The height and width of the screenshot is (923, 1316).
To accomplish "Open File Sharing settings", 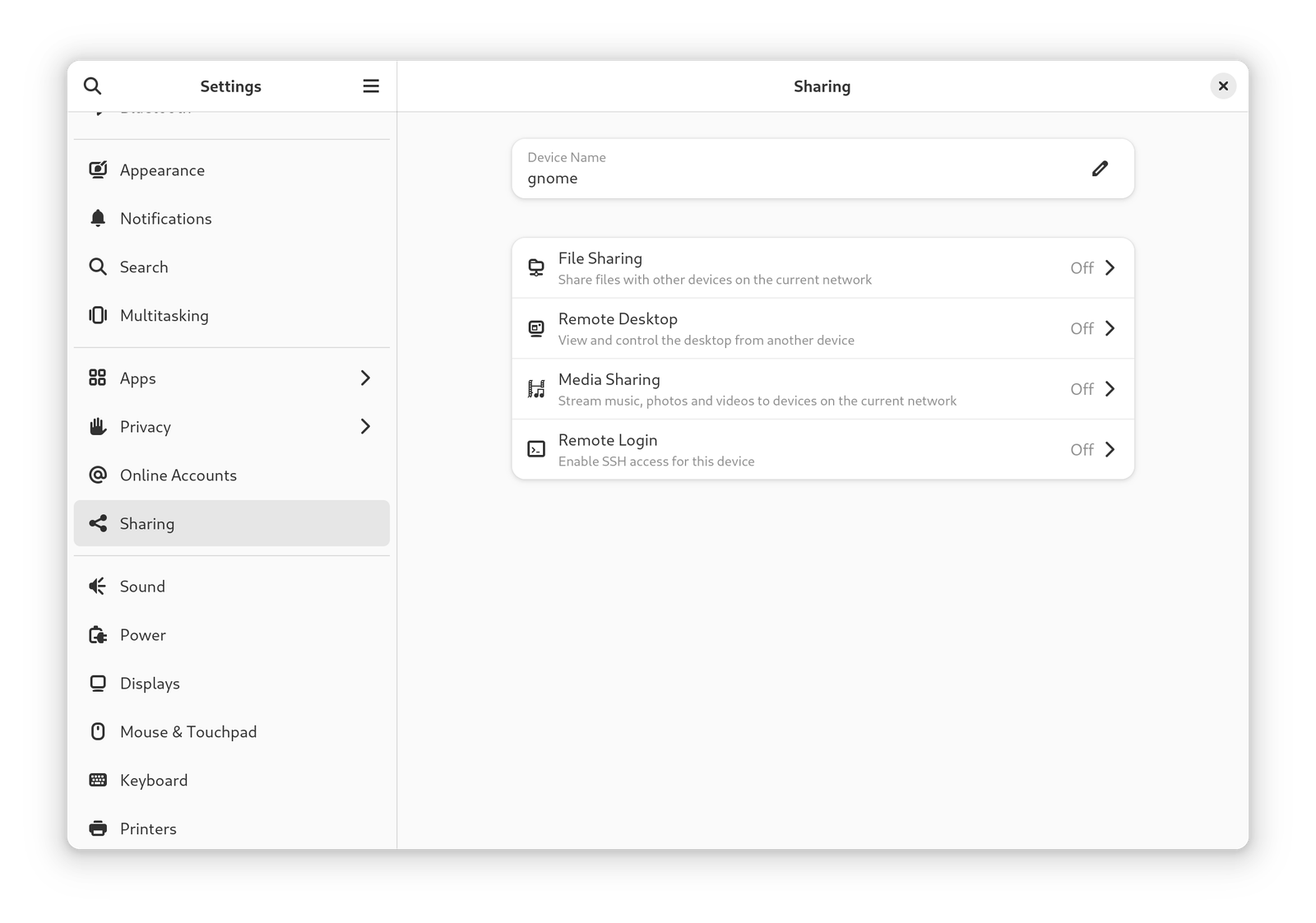I will tap(822, 267).
